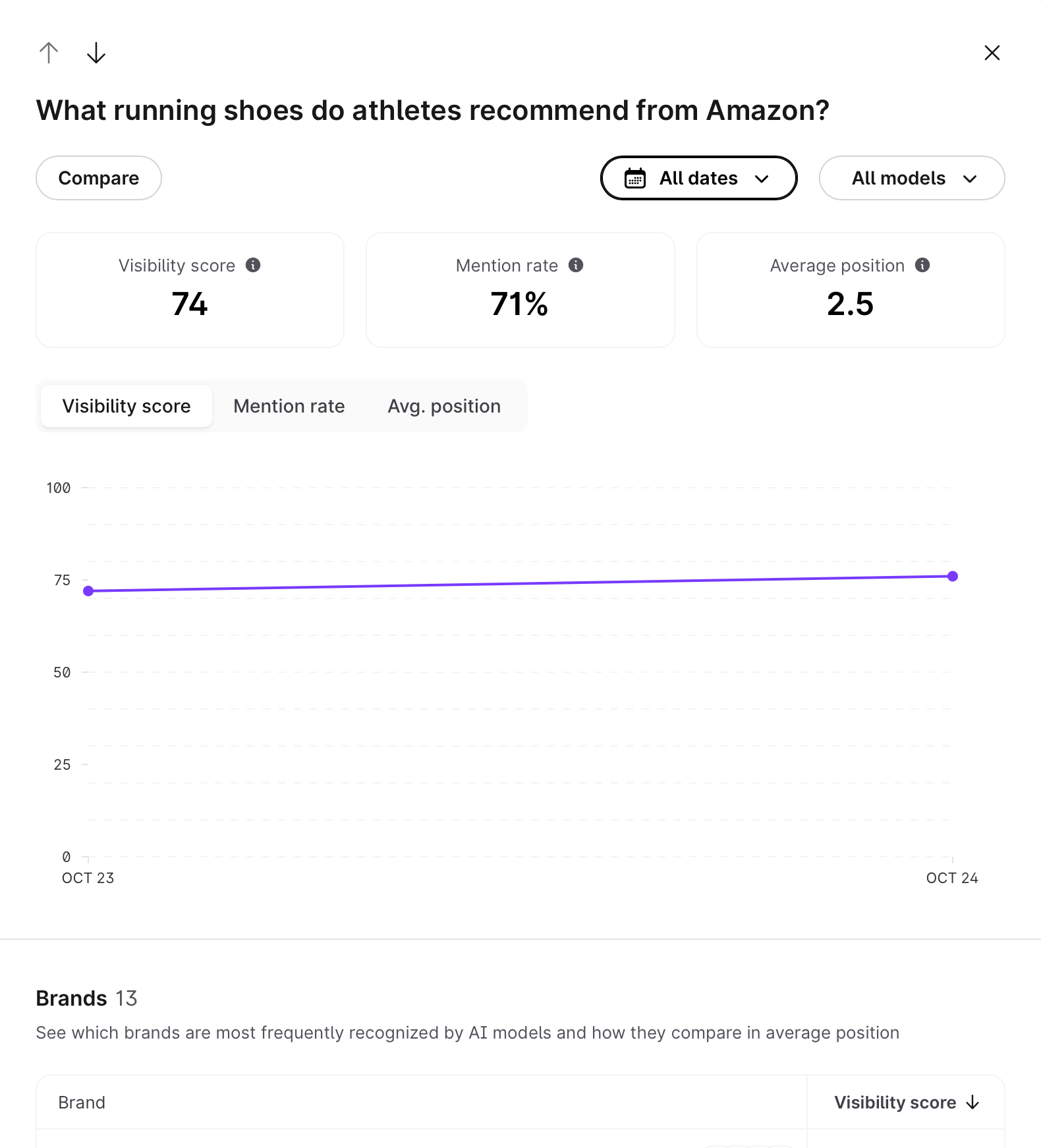Click the Visibility score info icon
The height and width of the screenshot is (1148, 1041).
[253, 265]
